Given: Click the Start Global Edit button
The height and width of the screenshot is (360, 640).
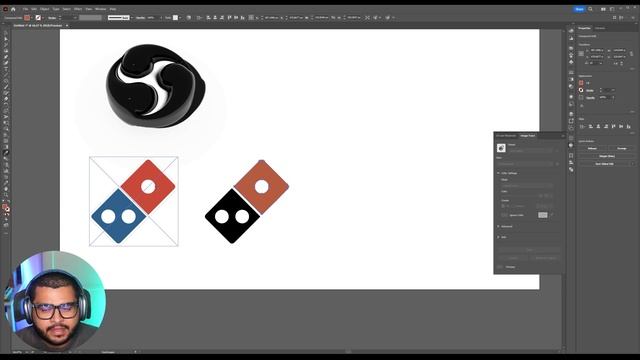Looking at the screenshot, I should [x=604, y=164].
